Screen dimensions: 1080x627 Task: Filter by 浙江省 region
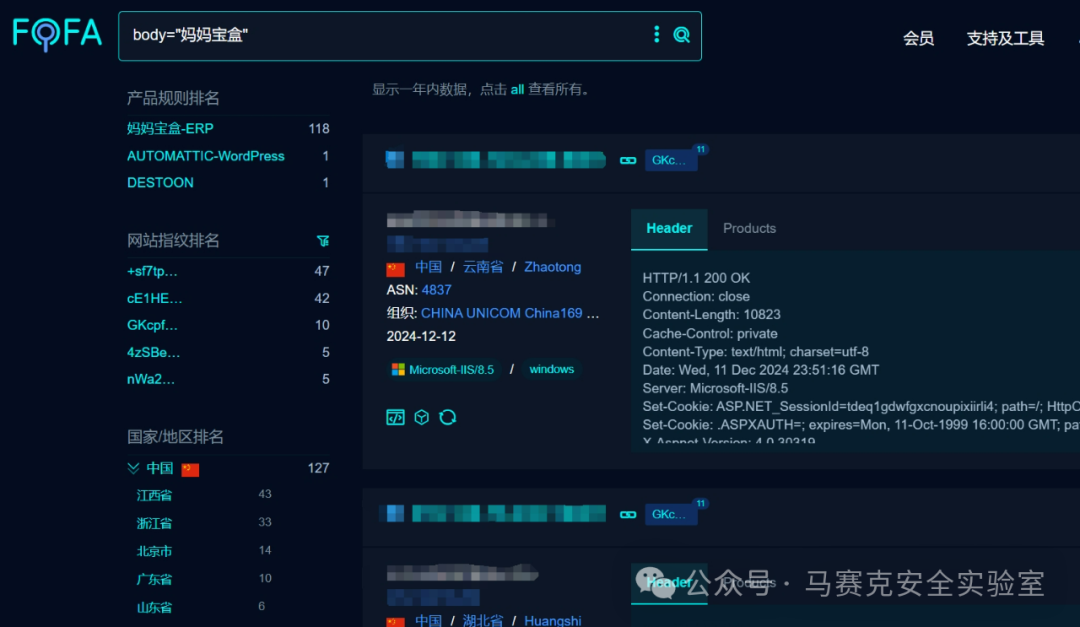(154, 524)
